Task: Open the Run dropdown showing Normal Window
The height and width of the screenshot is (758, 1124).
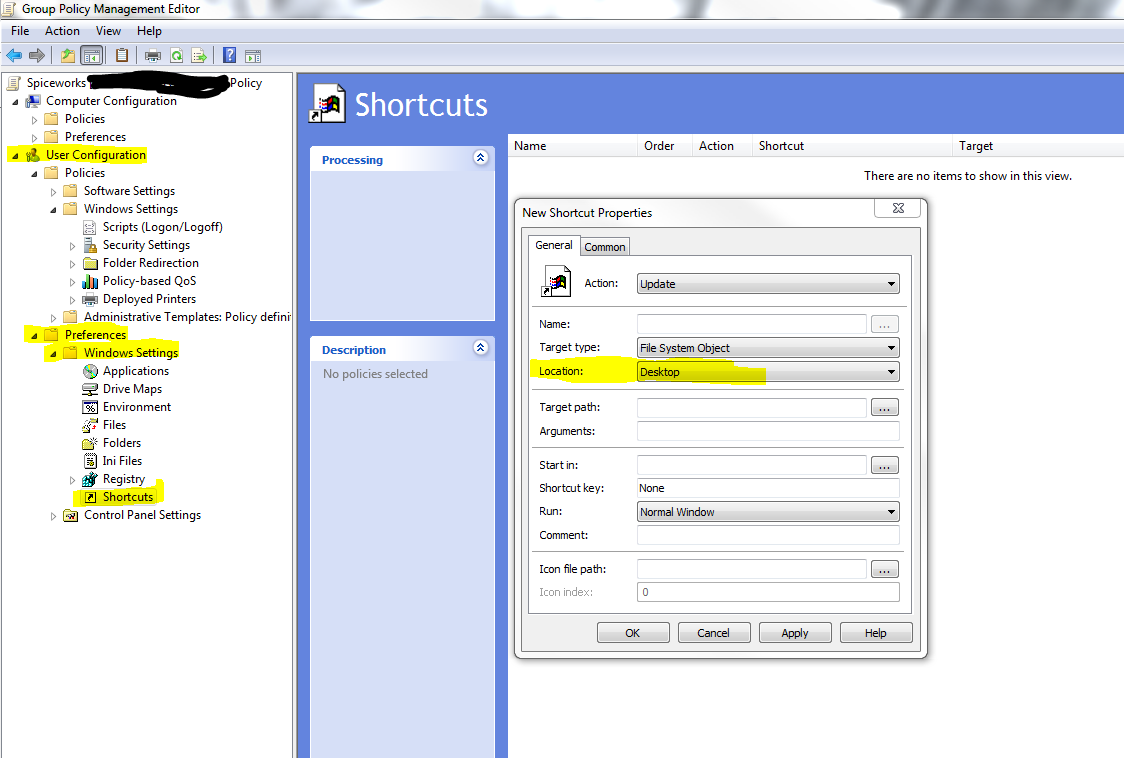Action: (888, 511)
